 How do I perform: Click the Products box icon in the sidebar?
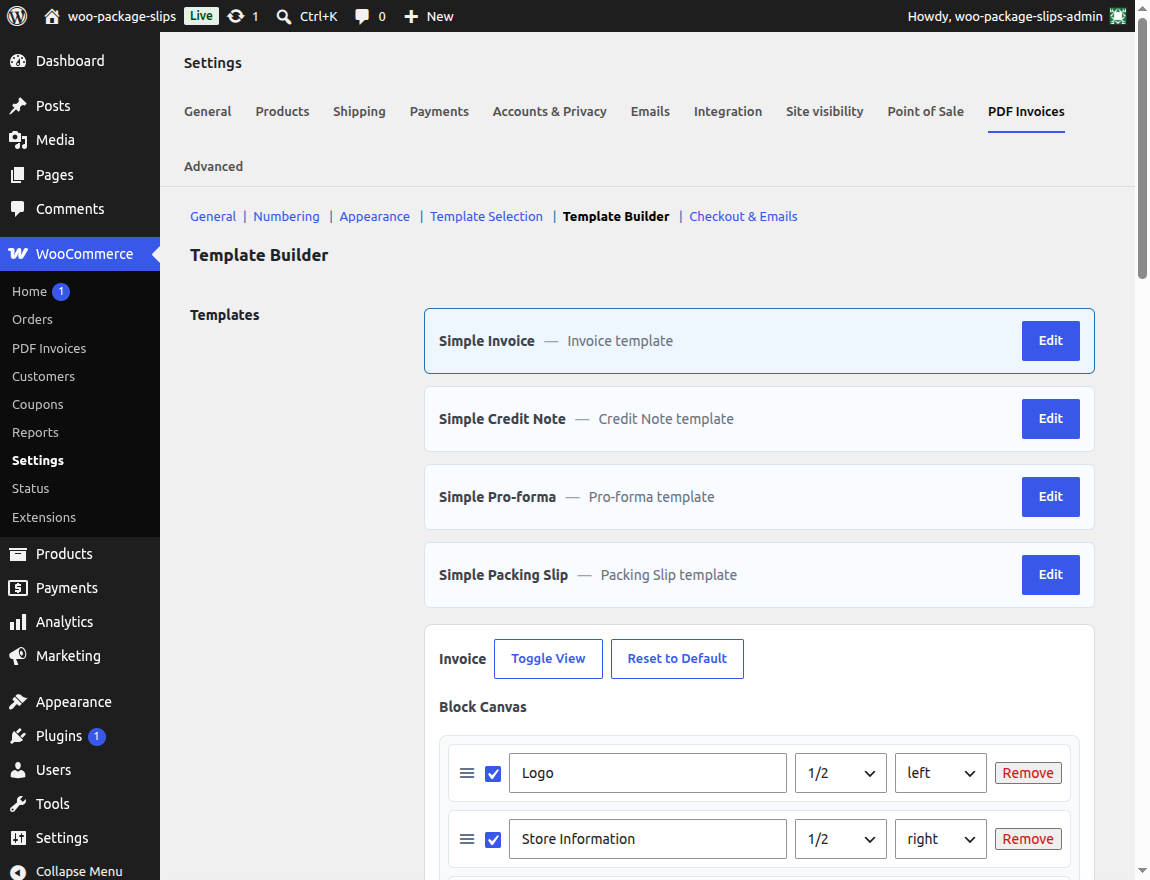pyautogui.click(x=18, y=554)
